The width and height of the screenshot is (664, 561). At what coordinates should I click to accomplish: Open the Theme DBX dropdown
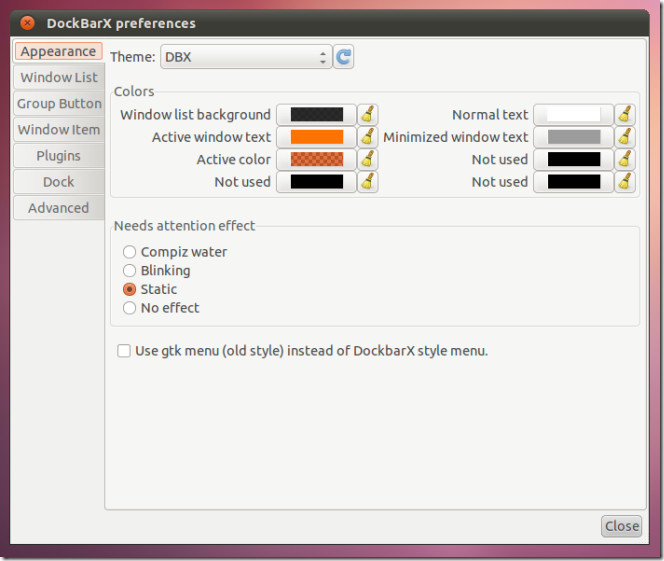tap(246, 57)
